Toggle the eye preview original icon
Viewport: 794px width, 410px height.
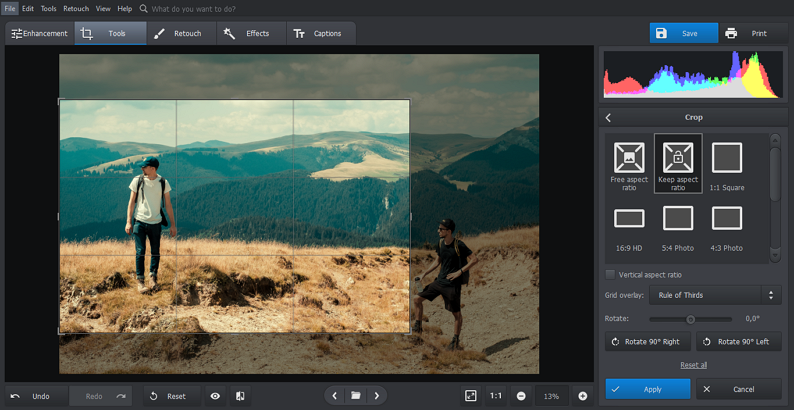[215, 396]
